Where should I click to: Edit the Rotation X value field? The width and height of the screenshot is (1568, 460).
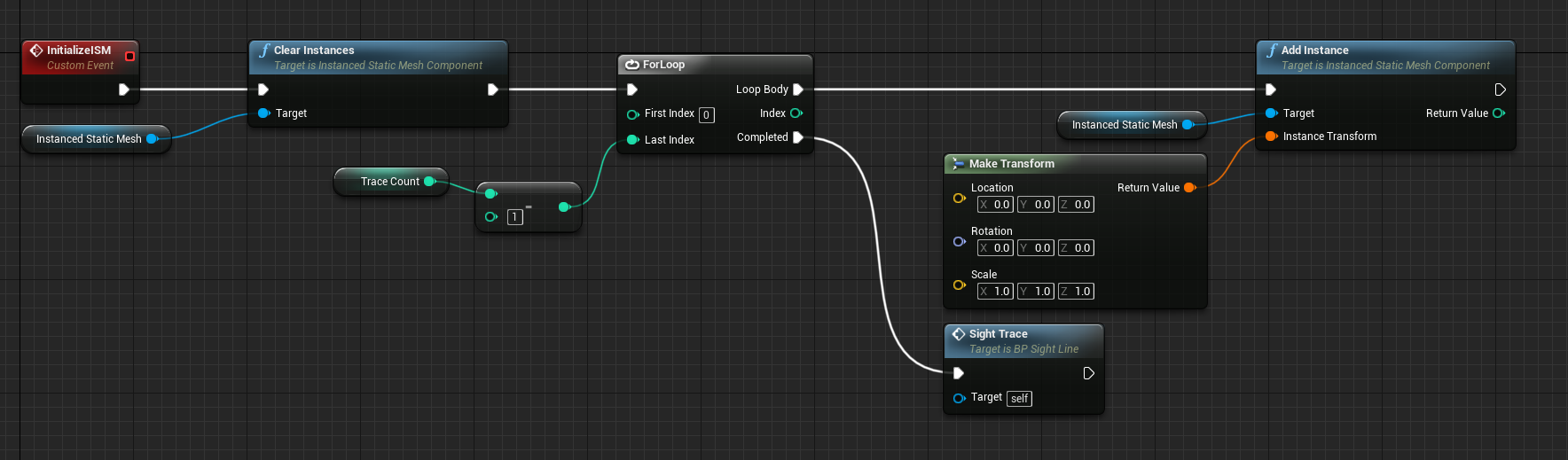[995, 248]
